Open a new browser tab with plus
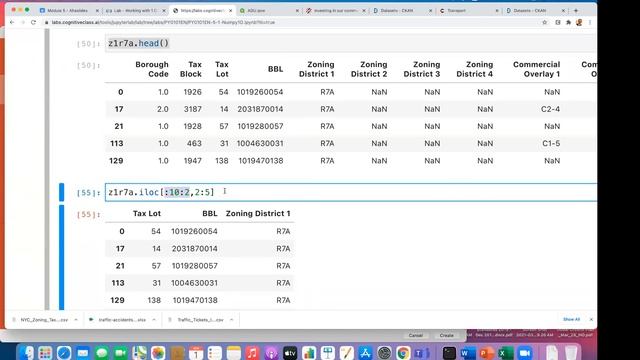This screenshot has width=640, height=360. point(576,11)
